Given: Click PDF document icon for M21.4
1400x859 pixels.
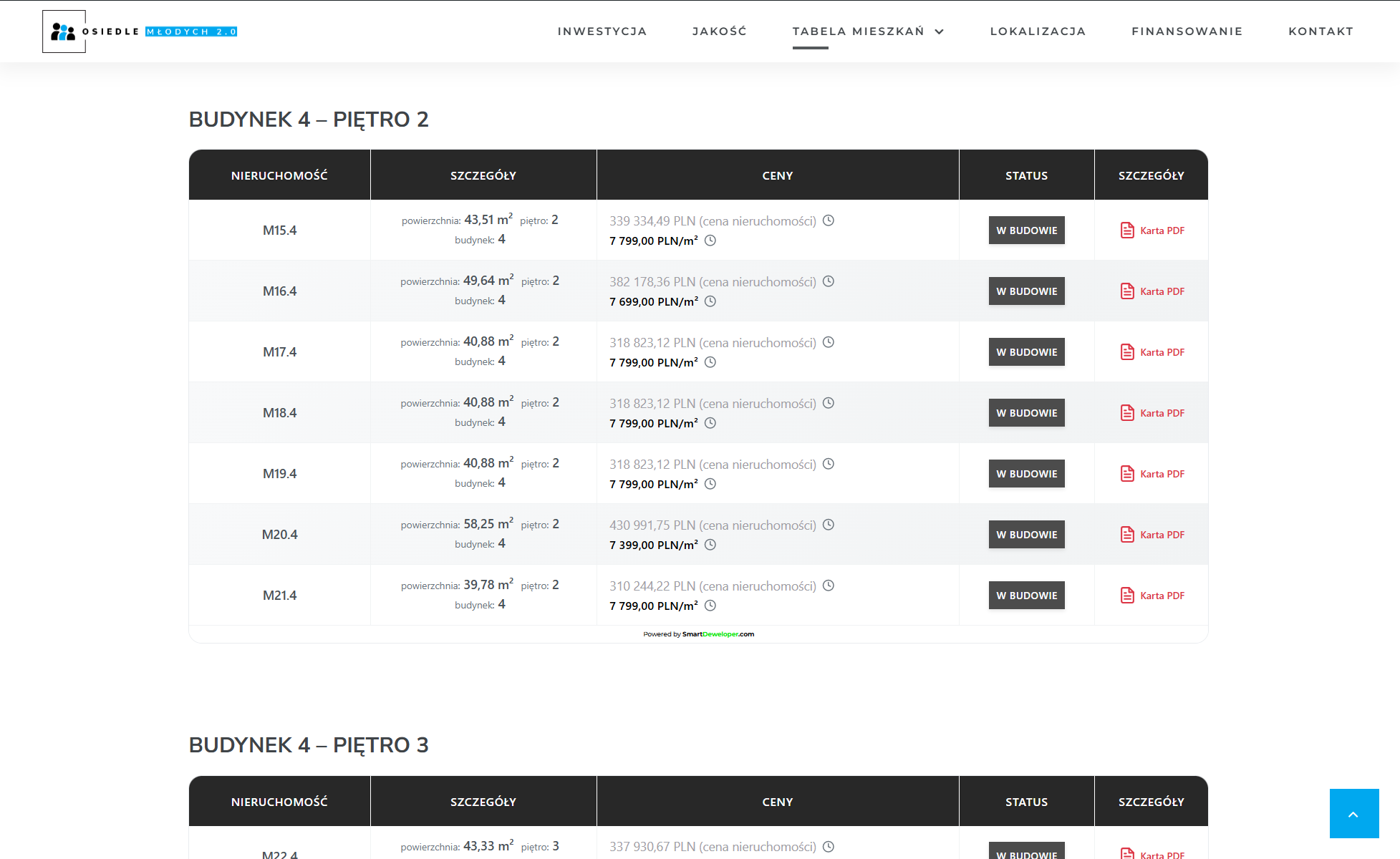Looking at the screenshot, I should click(1126, 596).
